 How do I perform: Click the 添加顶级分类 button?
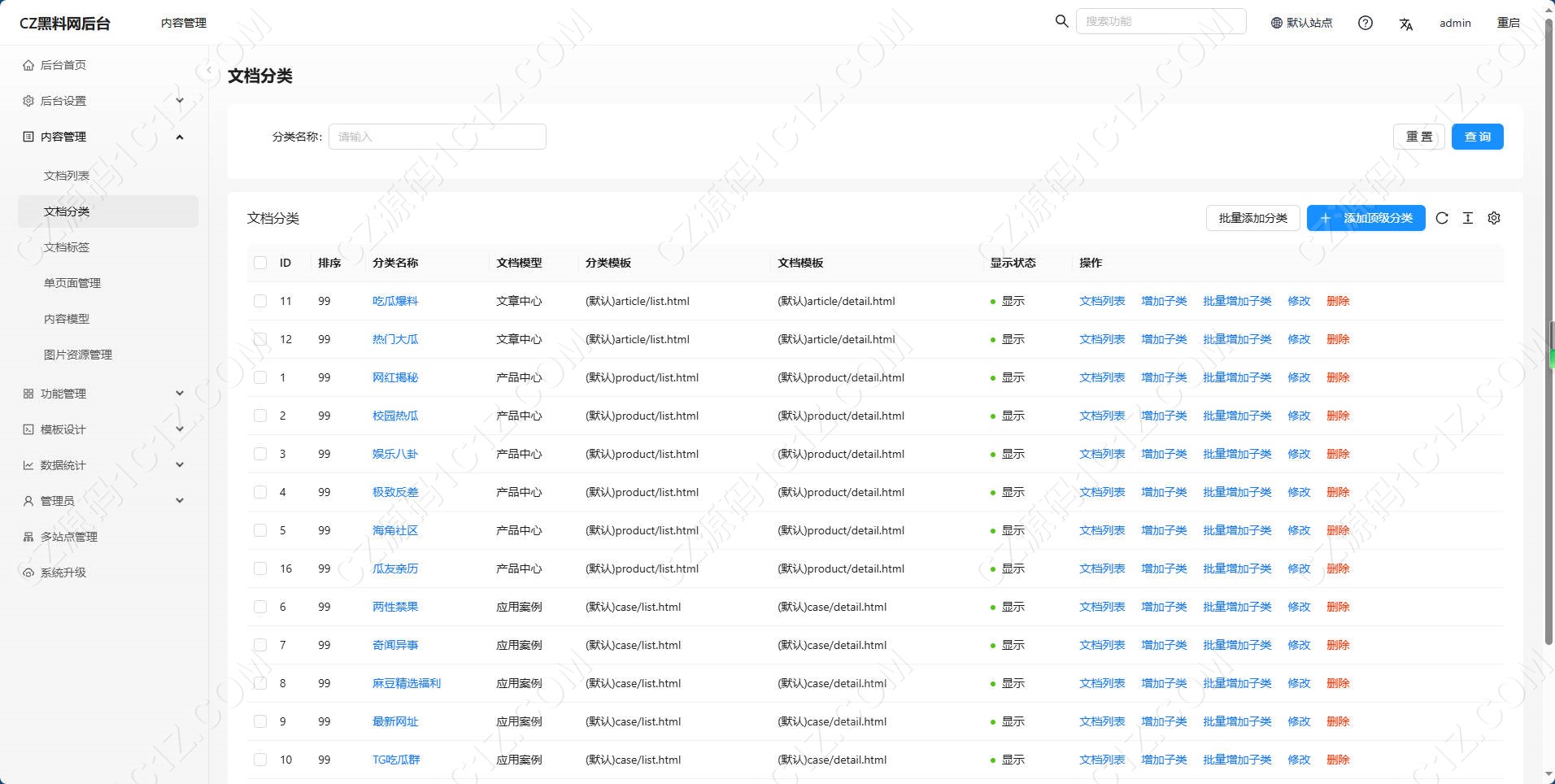click(x=1366, y=218)
